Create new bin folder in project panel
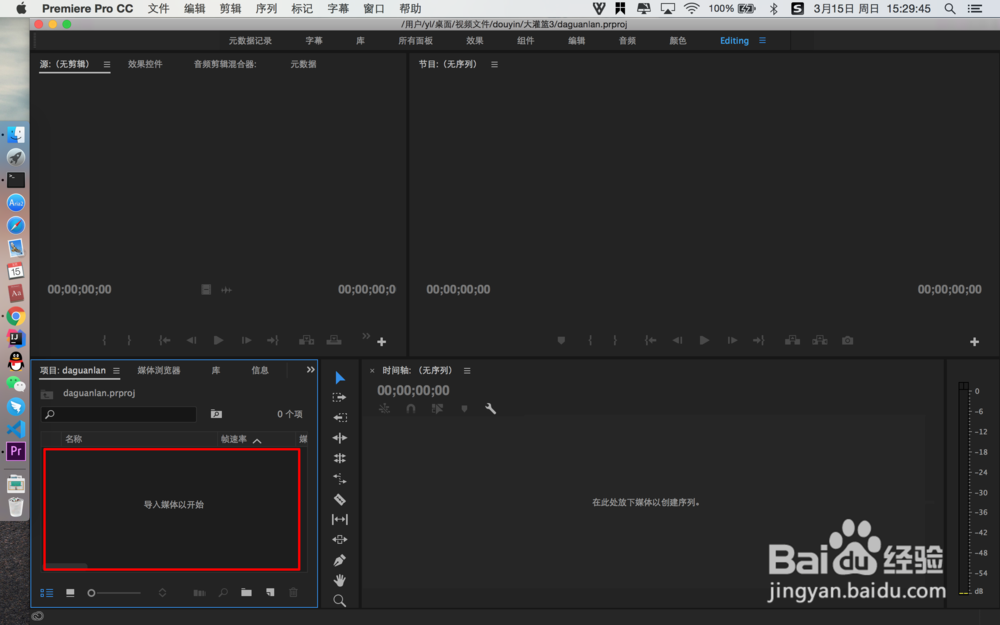Image resolution: width=1000 pixels, height=625 pixels. 246,592
